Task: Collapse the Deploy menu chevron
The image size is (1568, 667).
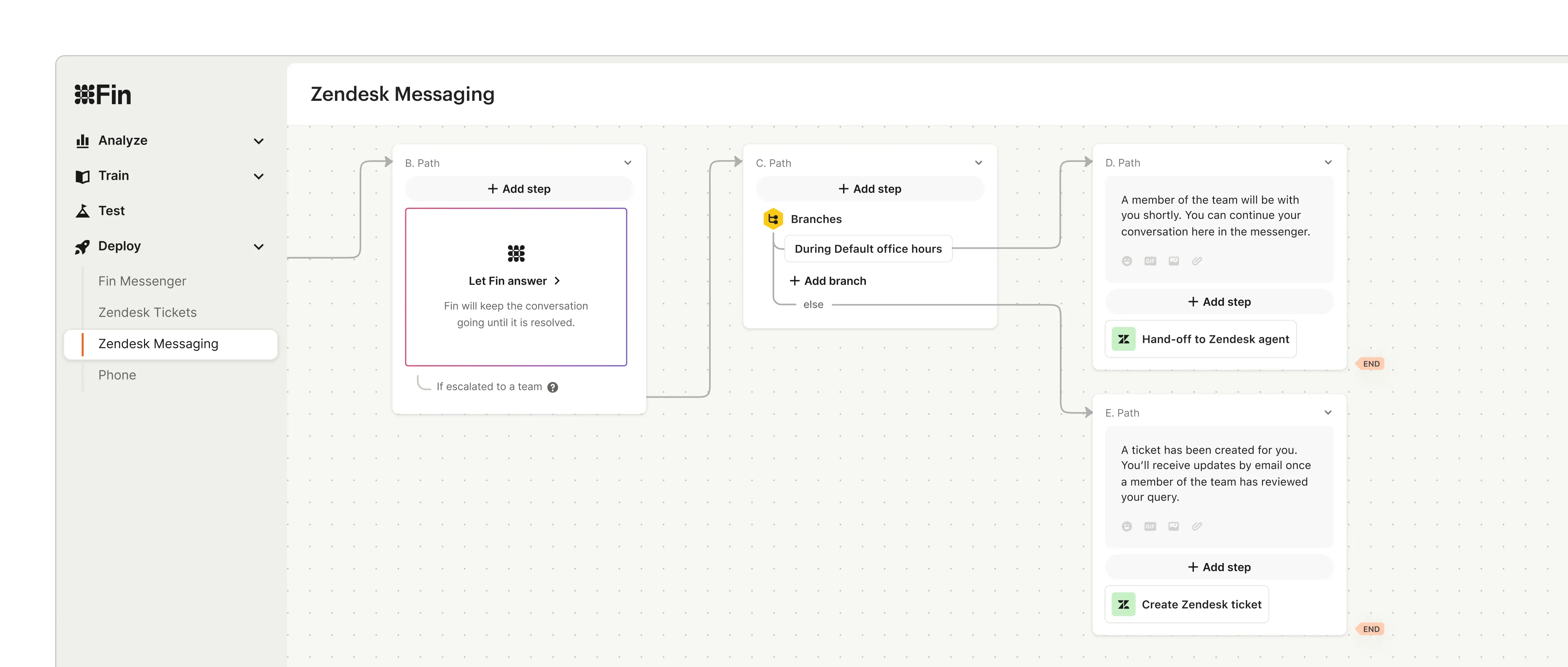Action: point(259,247)
